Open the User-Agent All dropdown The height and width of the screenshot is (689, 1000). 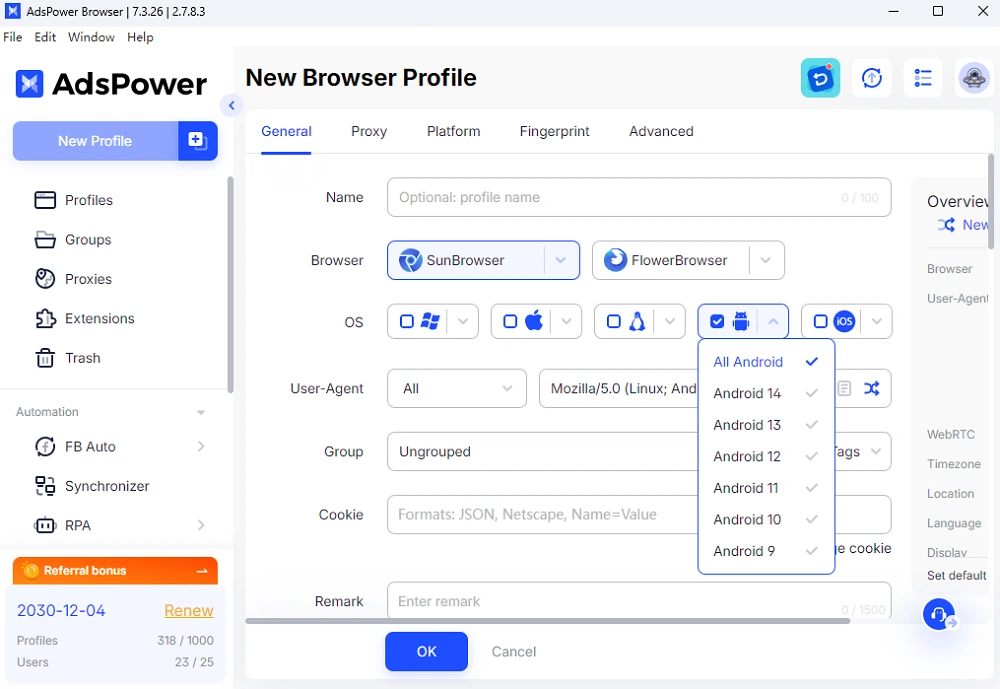click(457, 389)
